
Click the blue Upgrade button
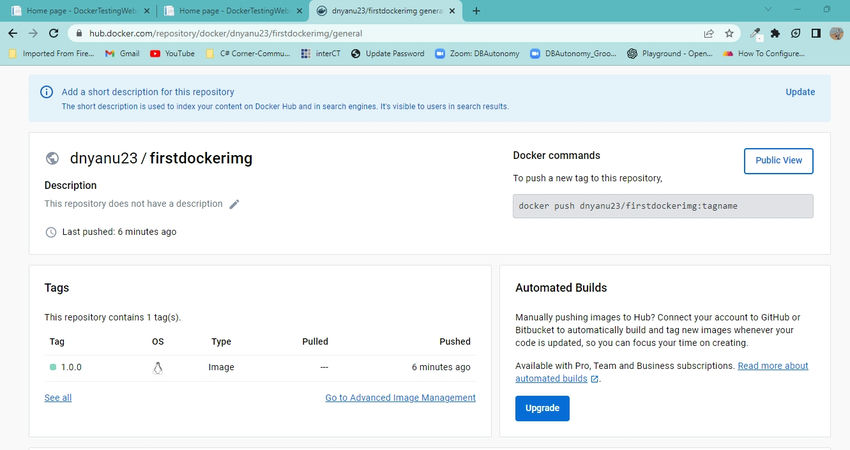point(542,408)
